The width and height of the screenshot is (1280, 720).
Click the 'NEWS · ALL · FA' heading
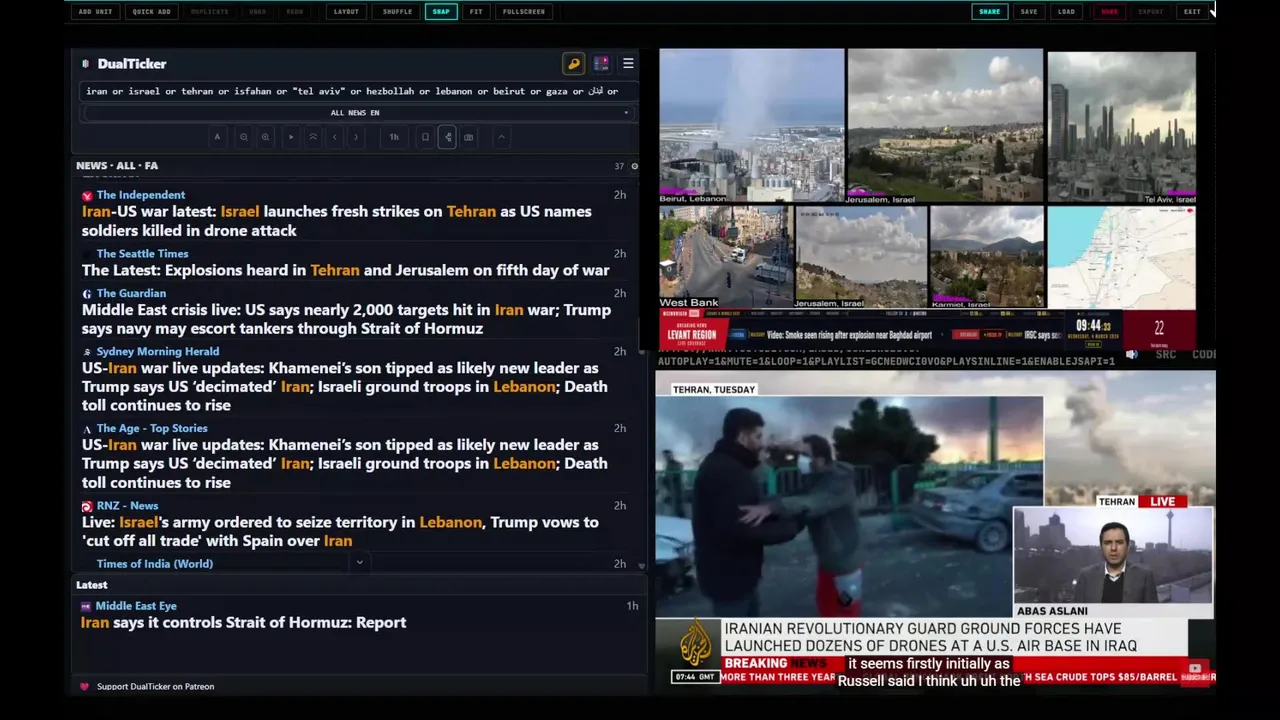click(x=117, y=166)
